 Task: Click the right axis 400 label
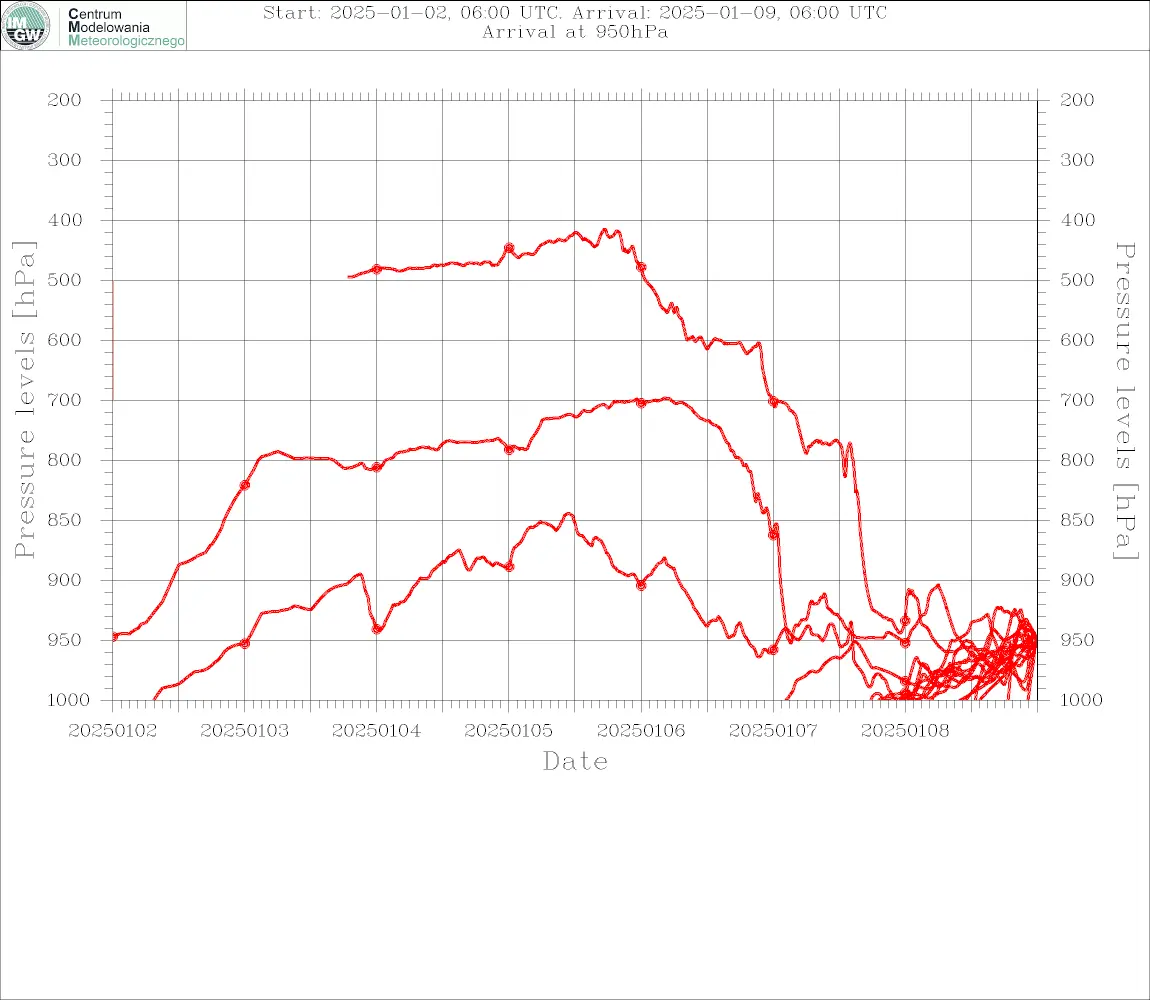coord(1077,220)
